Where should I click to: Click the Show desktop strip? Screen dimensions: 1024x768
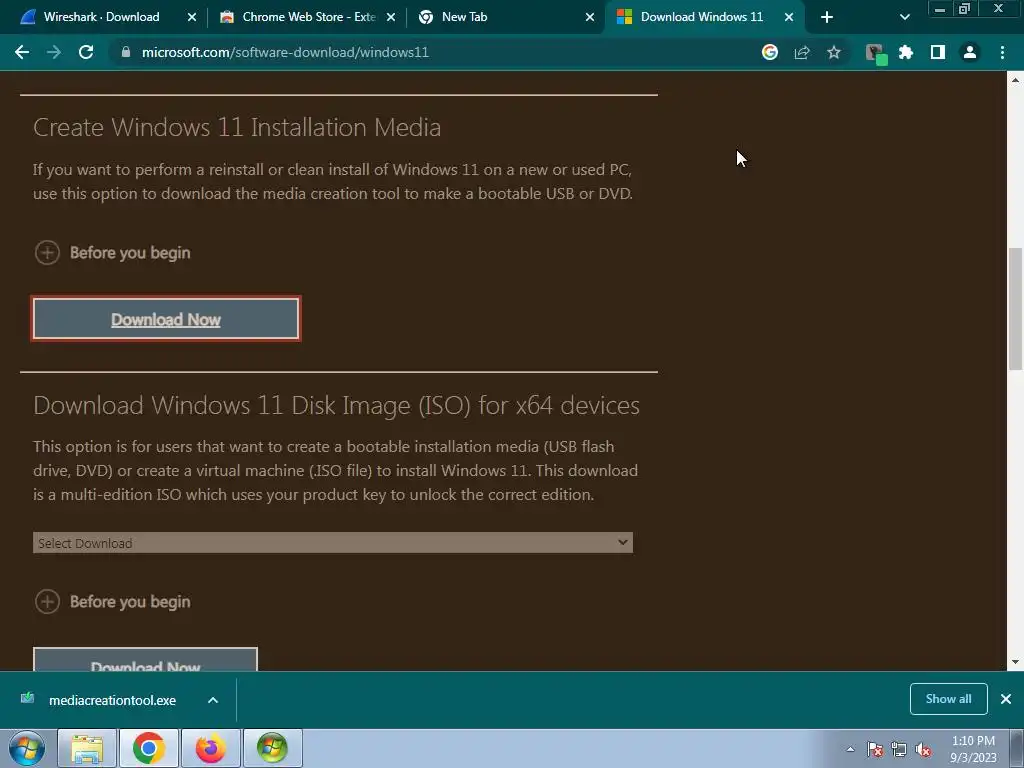pyautogui.click(x=1016, y=748)
